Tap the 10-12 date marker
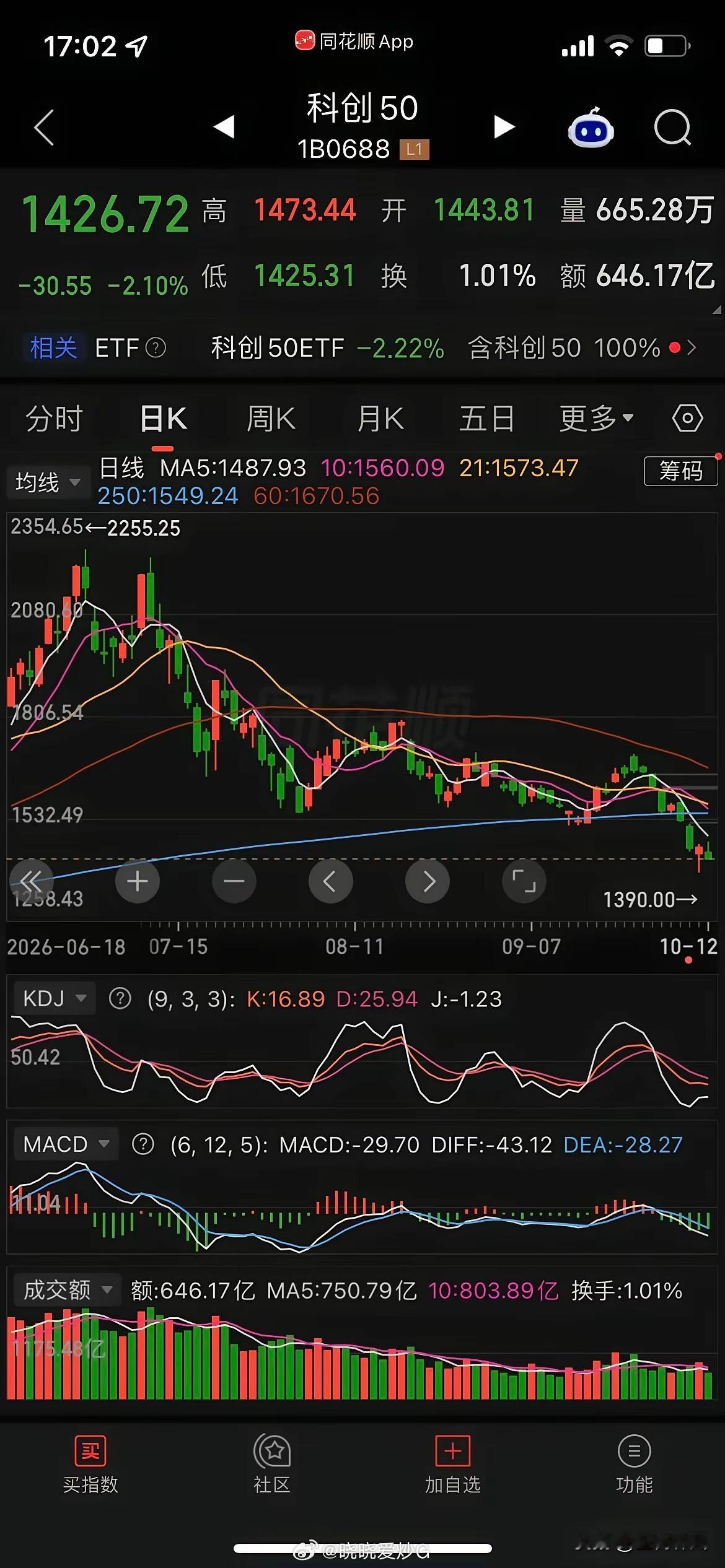This screenshot has height=1568, width=725. click(688, 946)
